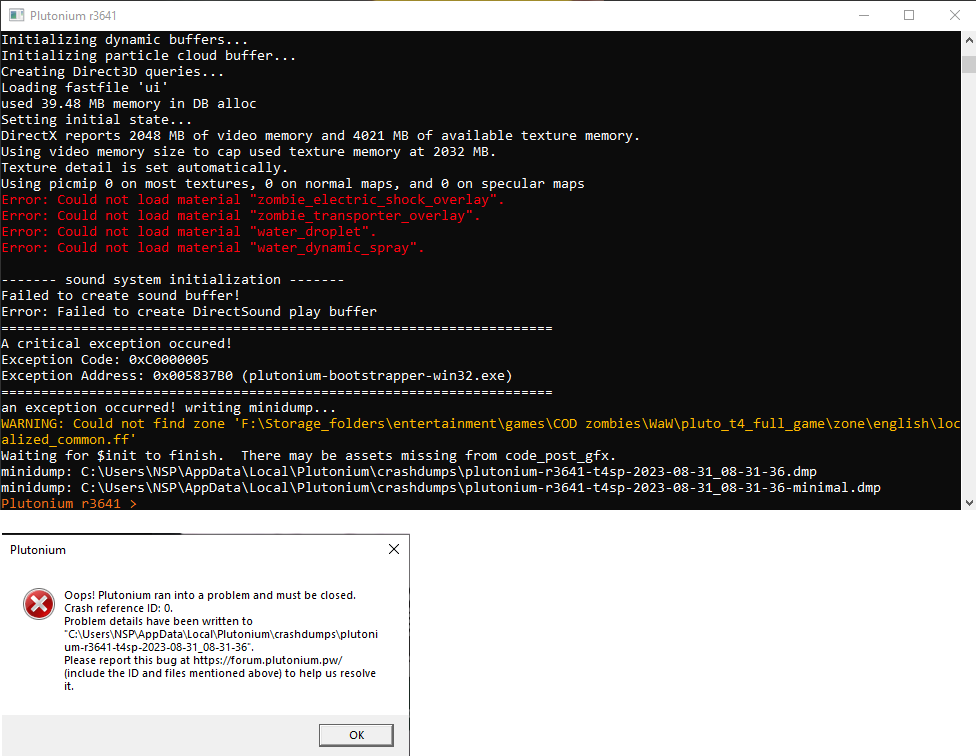Select the "Failed to create sound buffer!" line
The height and width of the screenshot is (756, 976).
121,296
